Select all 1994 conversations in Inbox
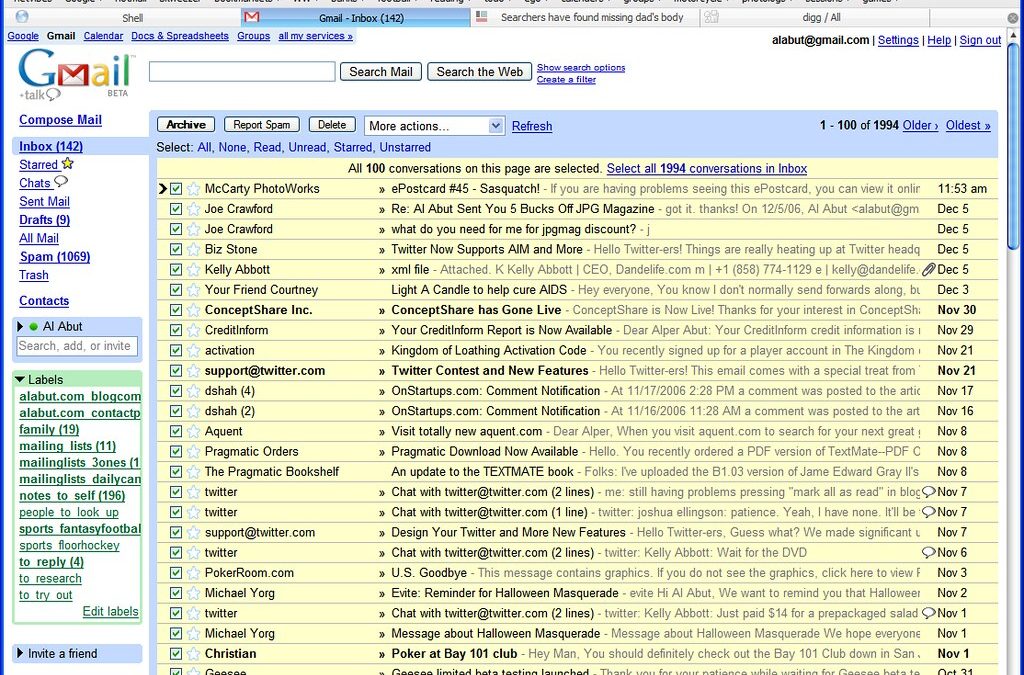1024x675 pixels. tap(707, 169)
